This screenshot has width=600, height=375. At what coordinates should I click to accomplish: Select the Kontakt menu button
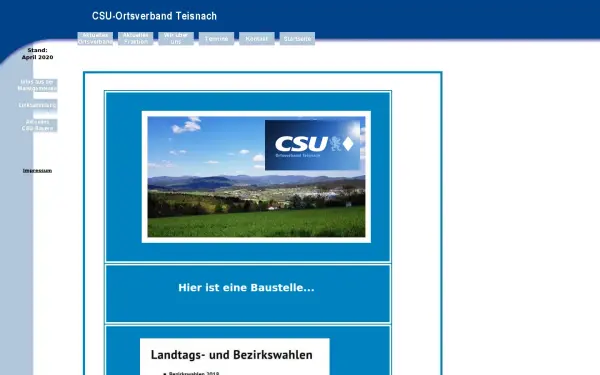tap(257, 39)
